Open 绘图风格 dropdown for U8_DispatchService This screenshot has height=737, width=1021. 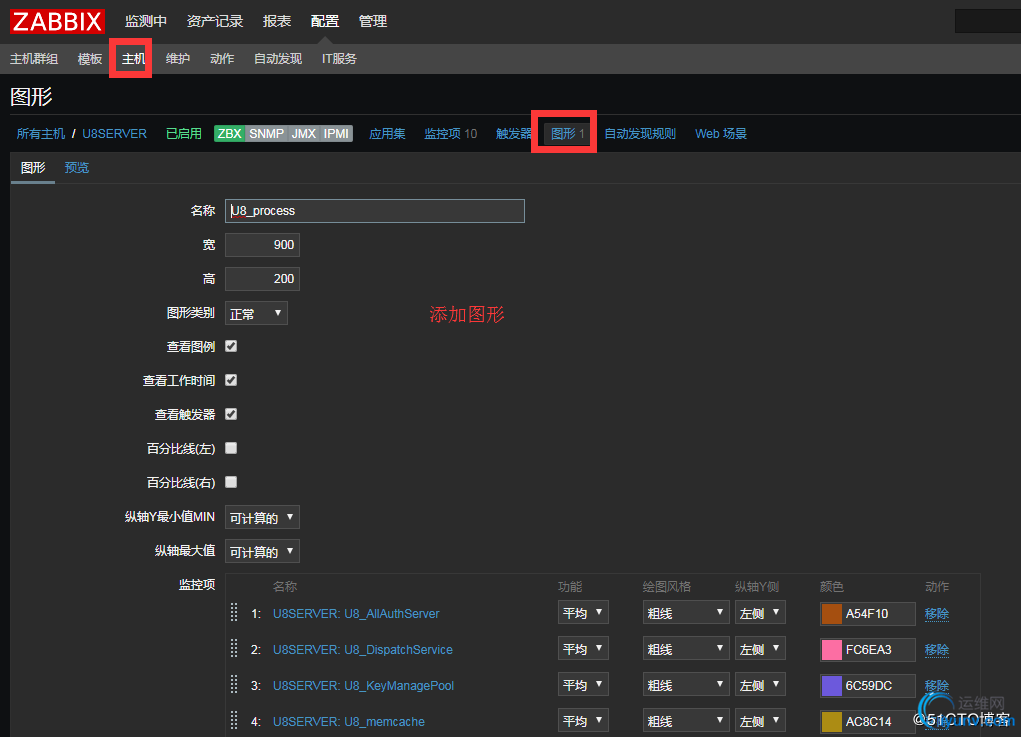click(686, 648)
